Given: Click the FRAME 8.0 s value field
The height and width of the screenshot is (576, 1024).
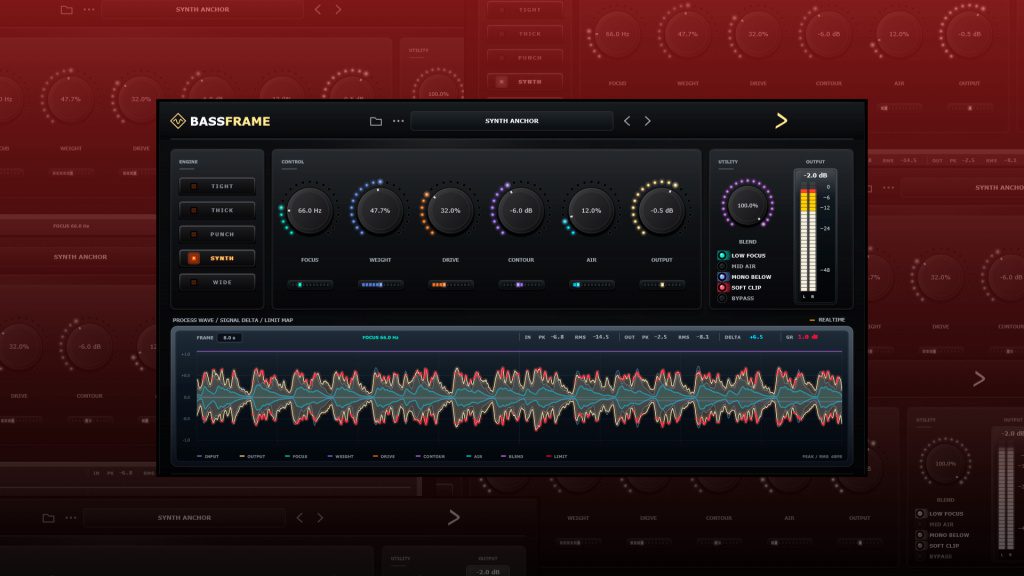Looking at the screenshot, I should (229, 338).
